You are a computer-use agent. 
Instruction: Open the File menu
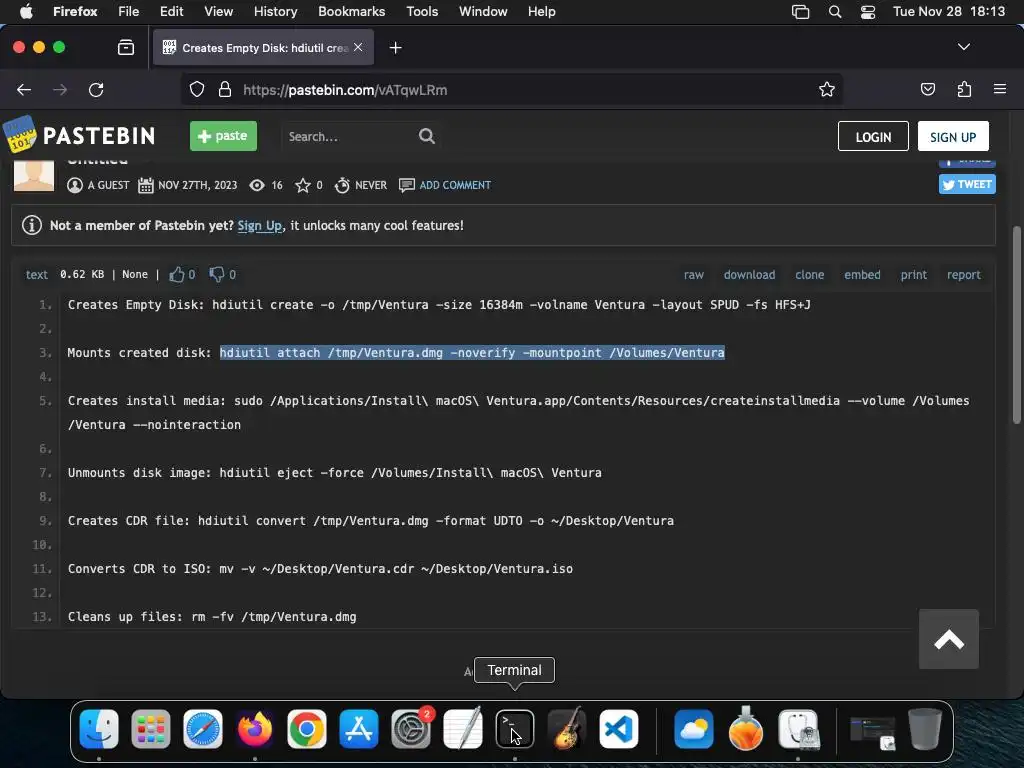point(129,12)
